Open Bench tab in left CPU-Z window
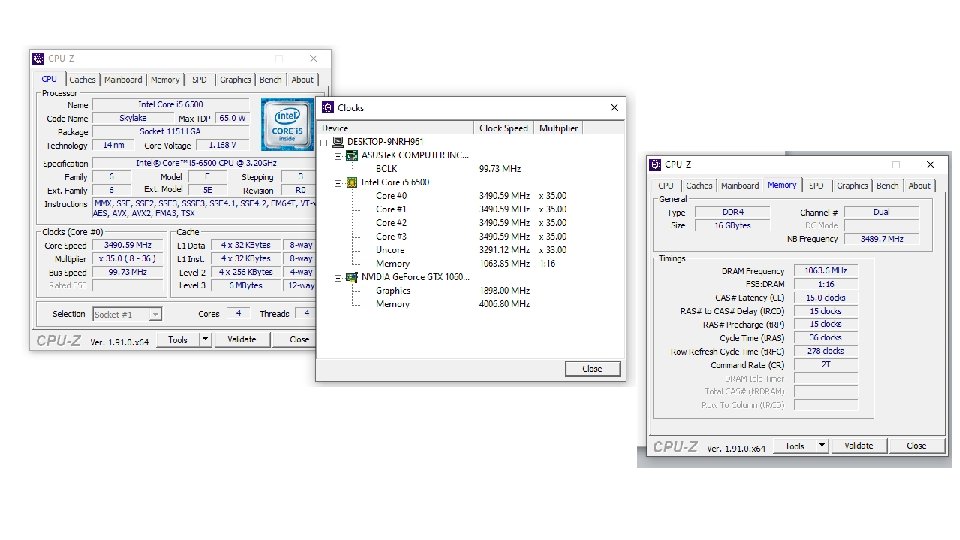The image size is (960, 540). click(x=270, y=80)
